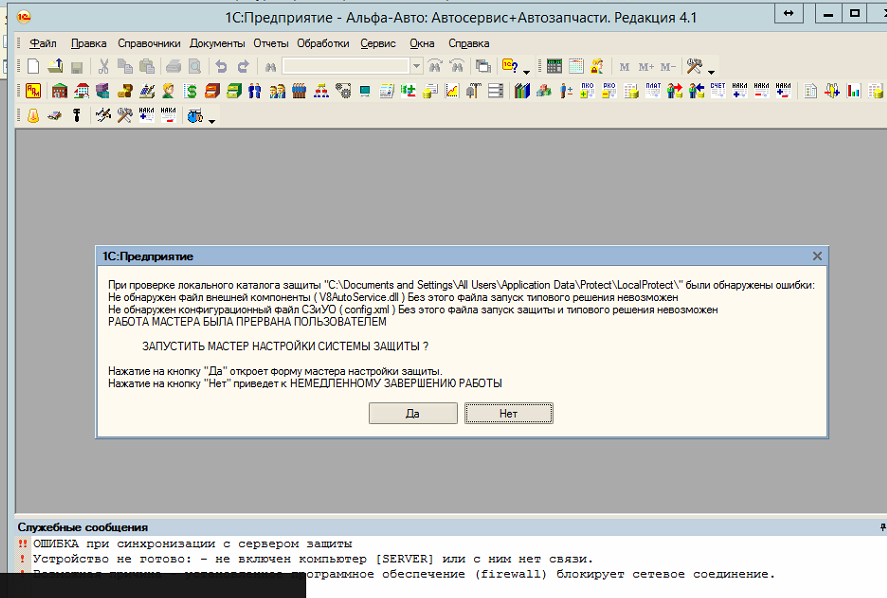This screenshot has height=598, width=887.
Task: Click inside the toolbar search text field
Action: [346, 66]
